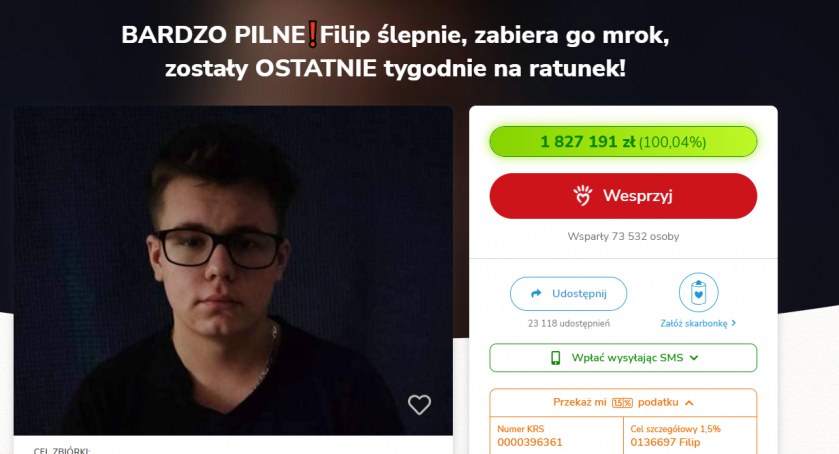
Task: Open Filip's campaign photo
Action: coord(233,270)
